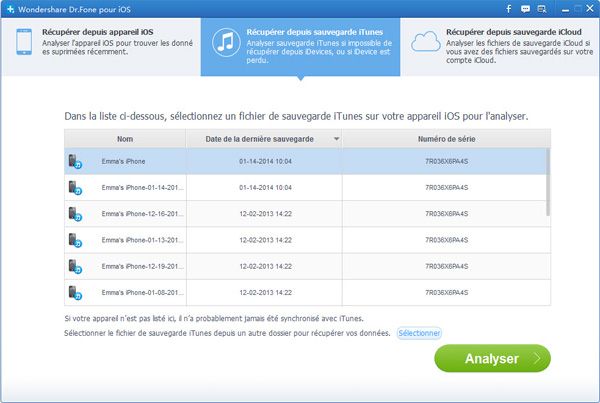Click serial number in Emma's iPhone-01-14 row
Screen dimensions: 600x403
(447, 188)
